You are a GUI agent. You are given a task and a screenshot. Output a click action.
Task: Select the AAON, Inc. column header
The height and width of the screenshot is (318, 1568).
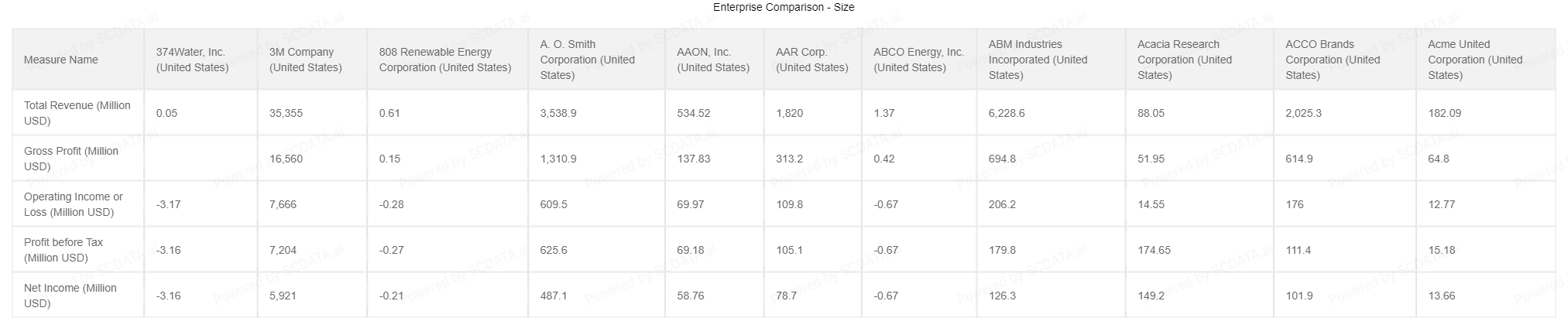(713, 60)
